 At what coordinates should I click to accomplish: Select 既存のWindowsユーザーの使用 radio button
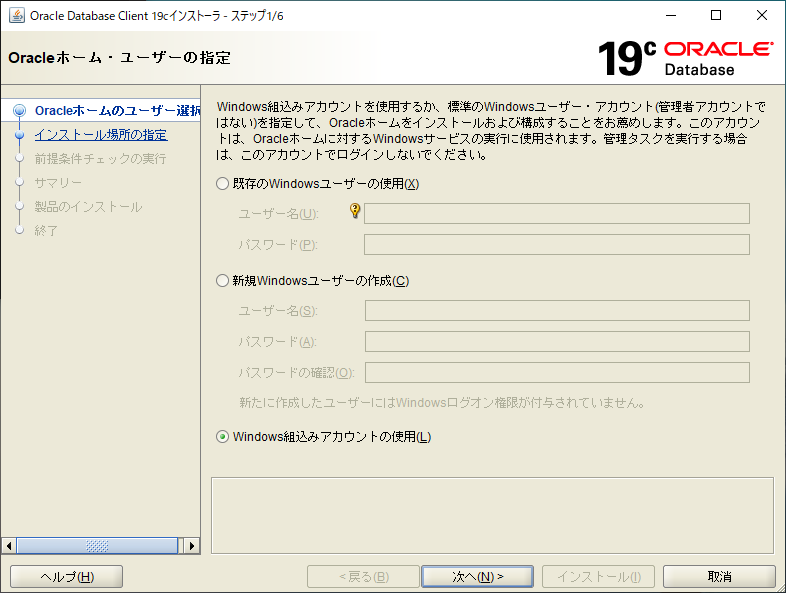pos(222,184)
